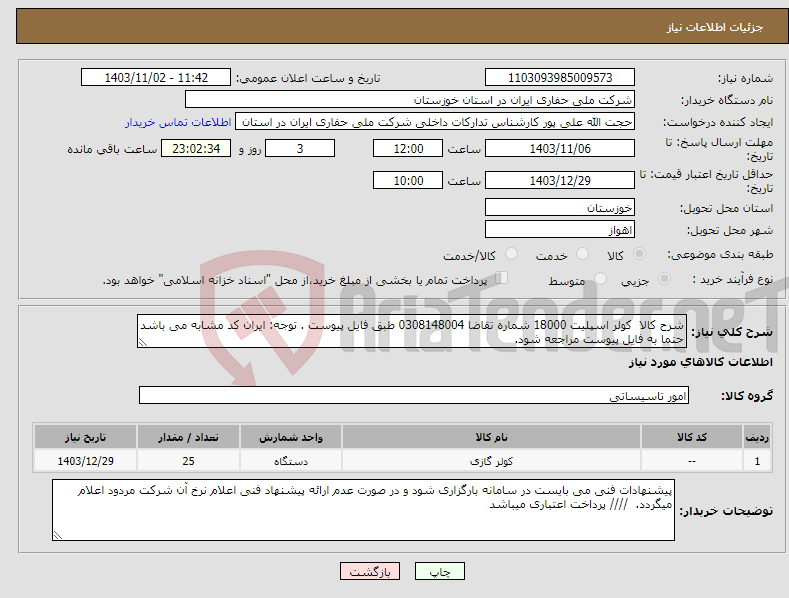The width and height of the screenshot is (789, 598).
Task: Toggle the اسناد خزانه اسلامی payment checkbox
Action: [501, 278]
